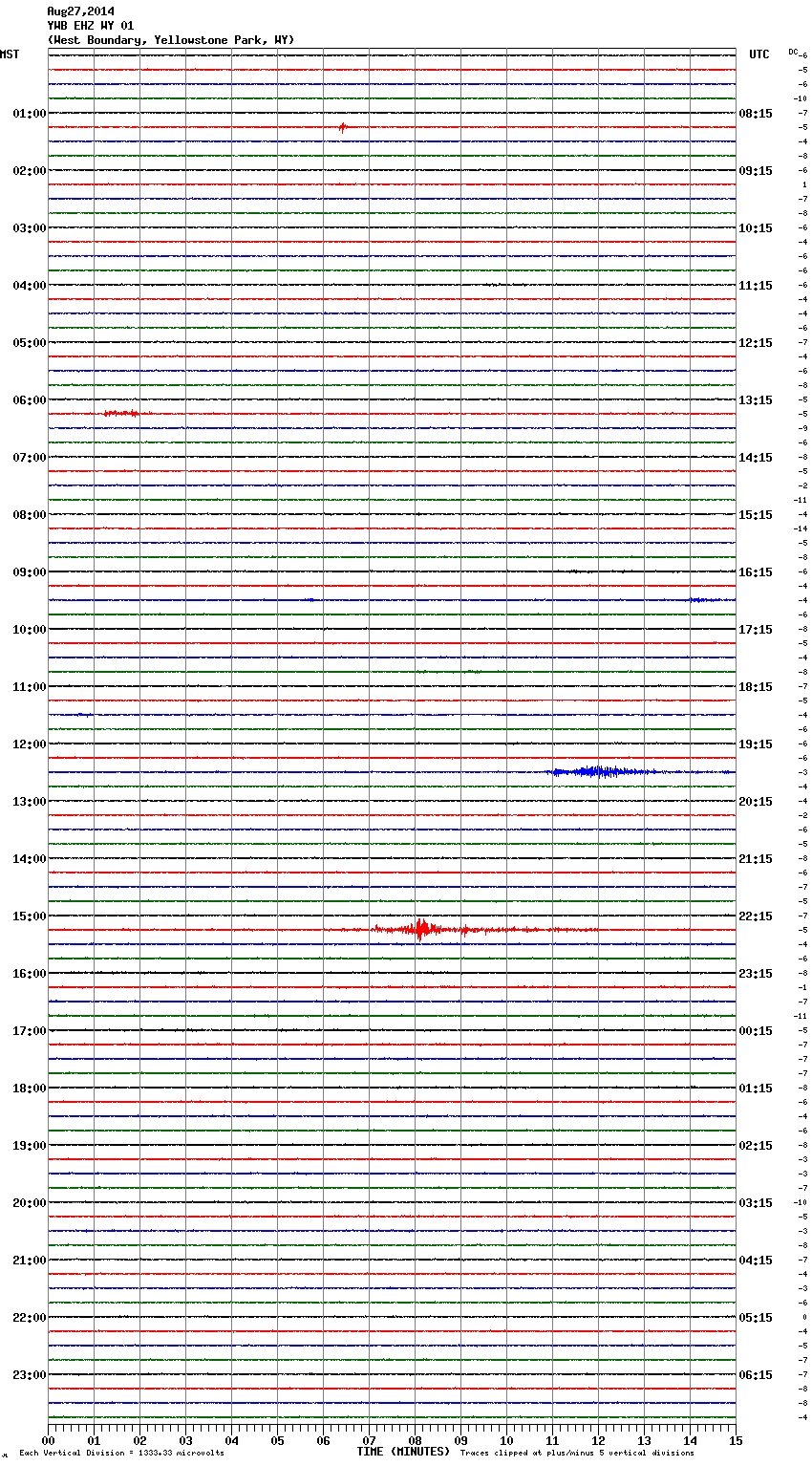The image size is (812, 1466).
Task: Click the 13:15 UTC time label
Action: [756, 400]
